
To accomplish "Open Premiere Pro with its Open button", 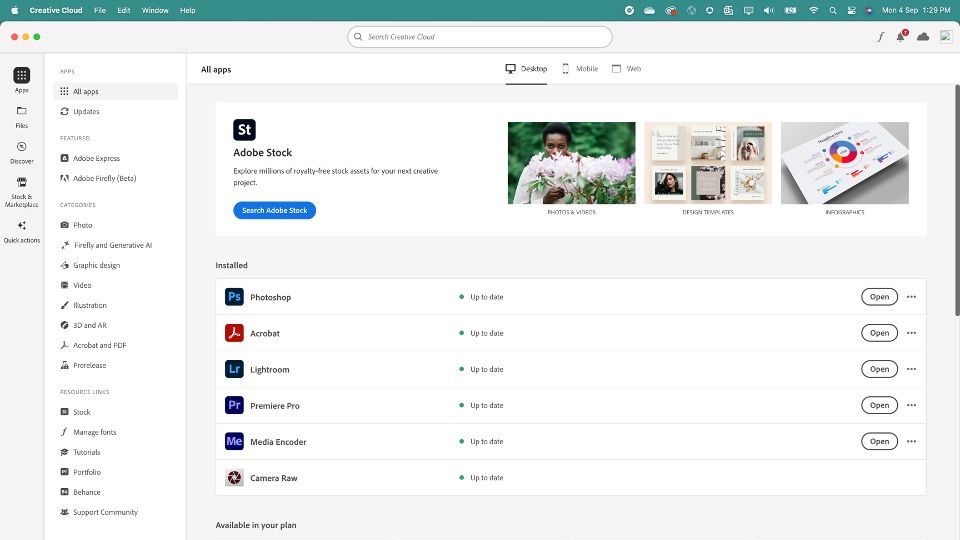I will point(879,405).
